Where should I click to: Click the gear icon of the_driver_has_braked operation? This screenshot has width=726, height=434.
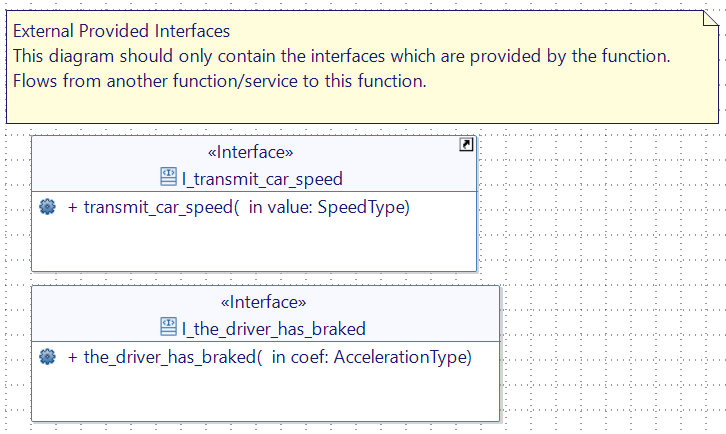pos(47,357)
